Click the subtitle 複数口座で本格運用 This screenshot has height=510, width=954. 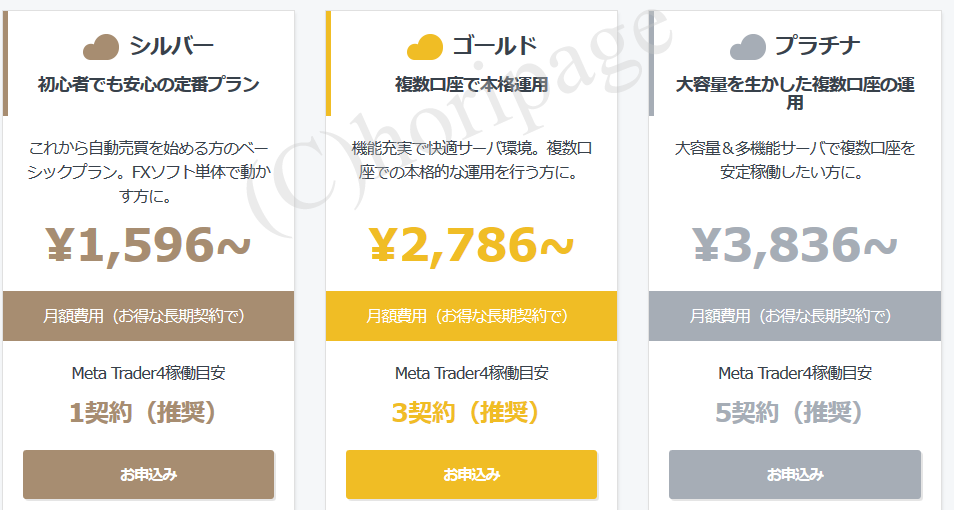click(472, 84)
